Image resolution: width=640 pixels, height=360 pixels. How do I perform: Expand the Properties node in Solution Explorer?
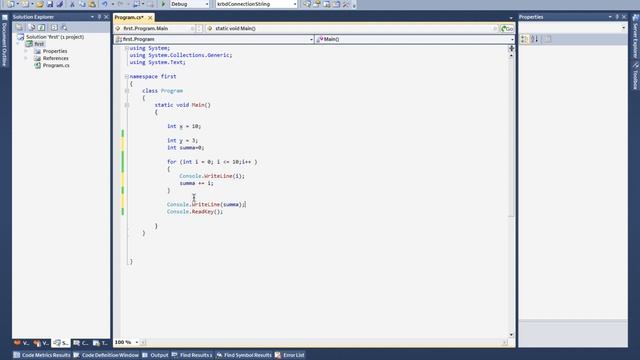[26, 51]
